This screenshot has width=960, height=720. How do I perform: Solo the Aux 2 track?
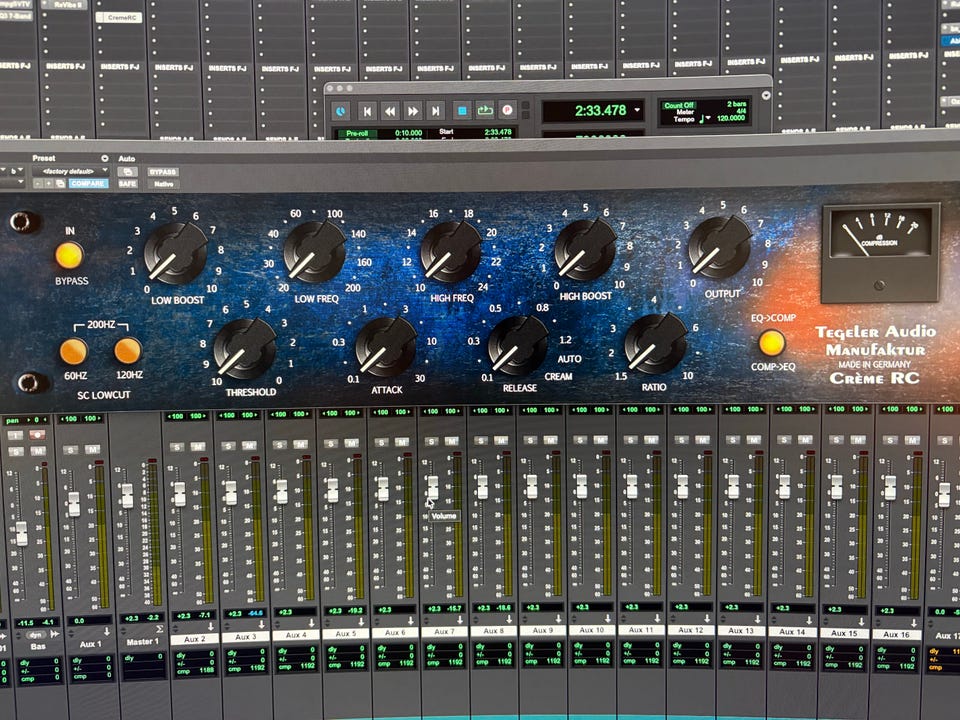coord(177,447)
